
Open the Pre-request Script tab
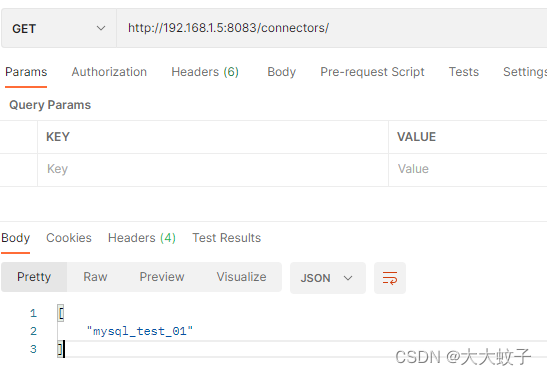372,72
